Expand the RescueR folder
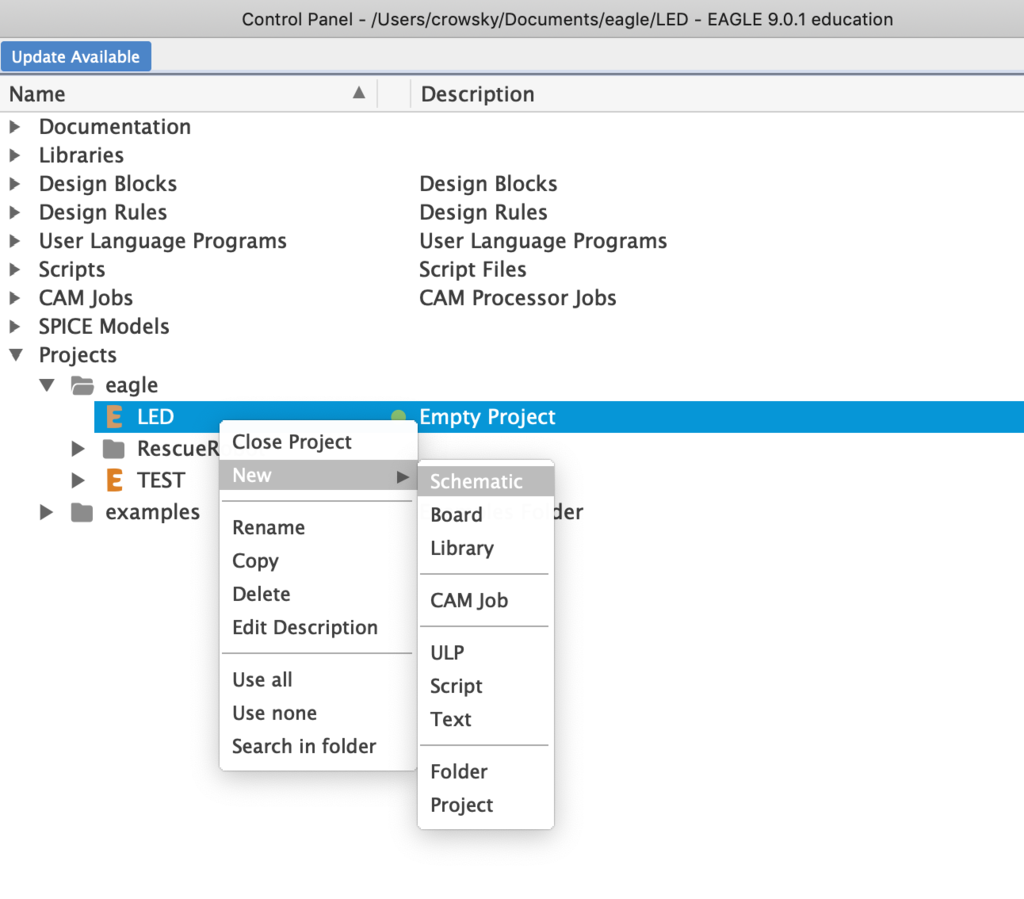 pyautogui.click(x=78, y=449)
